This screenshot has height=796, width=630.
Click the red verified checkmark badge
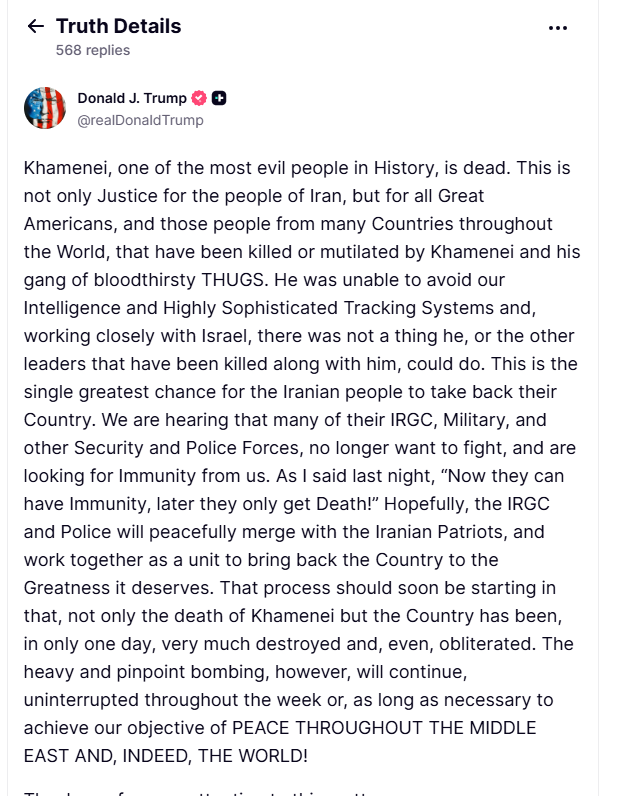199,98
